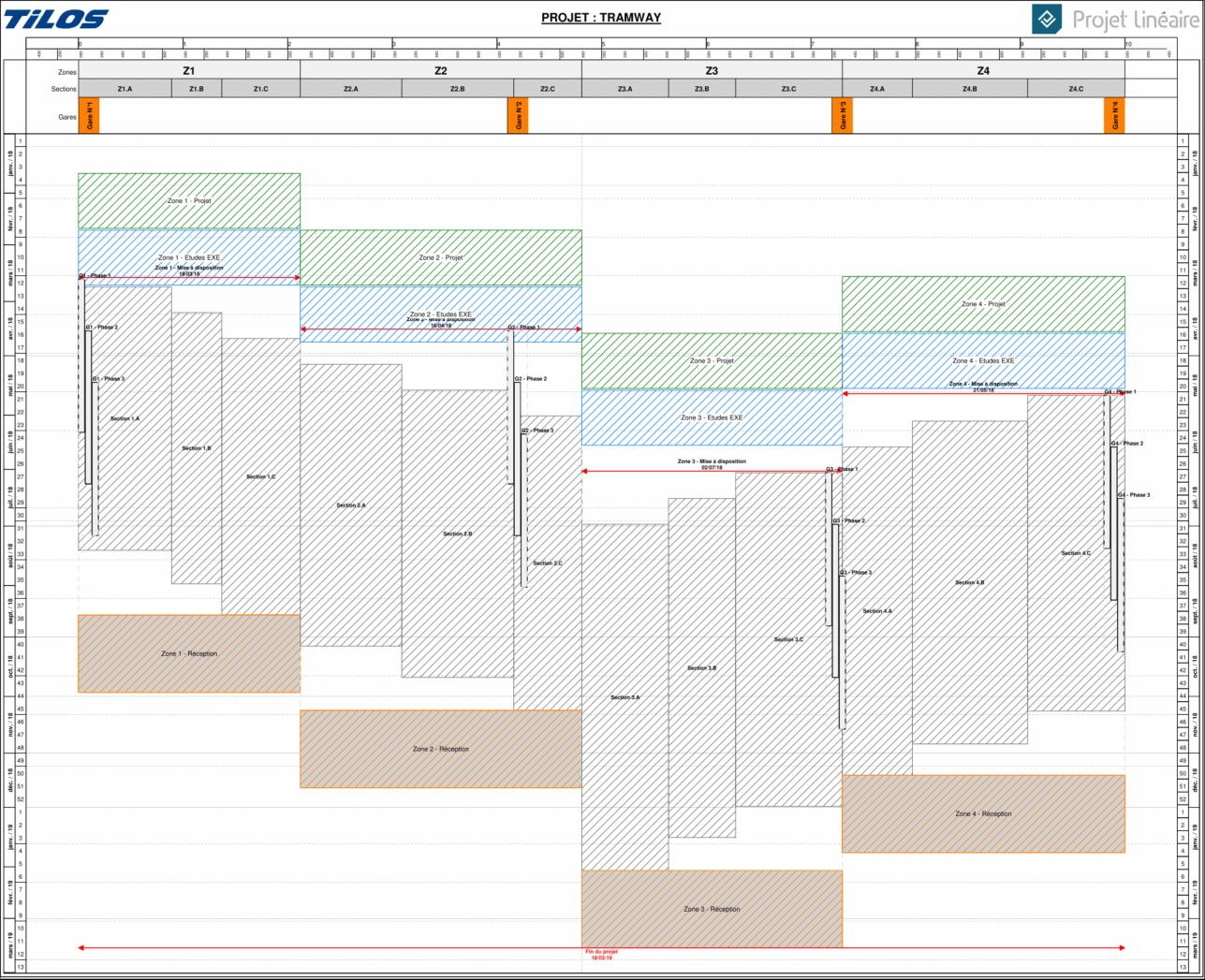Image resolution: width=1205 pixels, height=980 pixels.
Task: Click the G1 - Phase 2 bar
Action: pyautogui.click(x=88, y=407)
